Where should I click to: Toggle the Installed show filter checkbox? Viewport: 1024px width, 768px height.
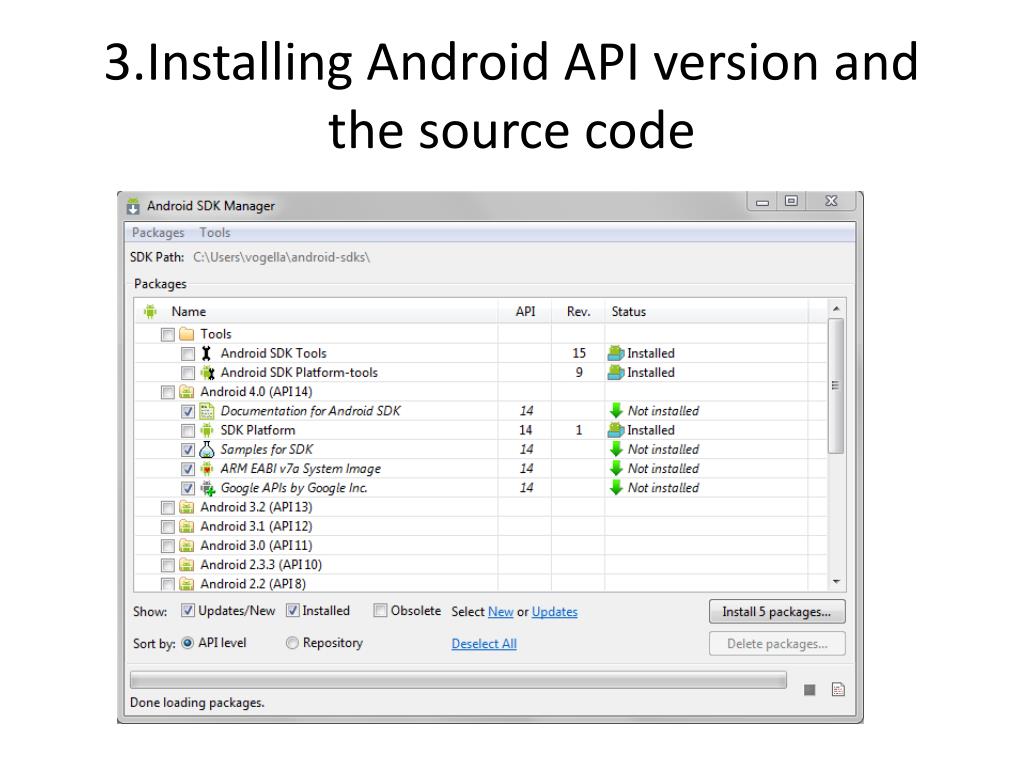(293, 611)
